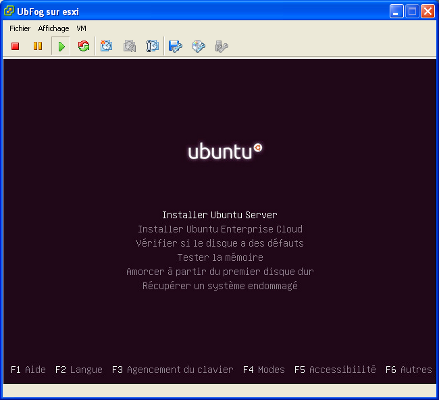
Task: Open the snapshot manager icon
Action: pyautogui.click(x=152, y=46)
